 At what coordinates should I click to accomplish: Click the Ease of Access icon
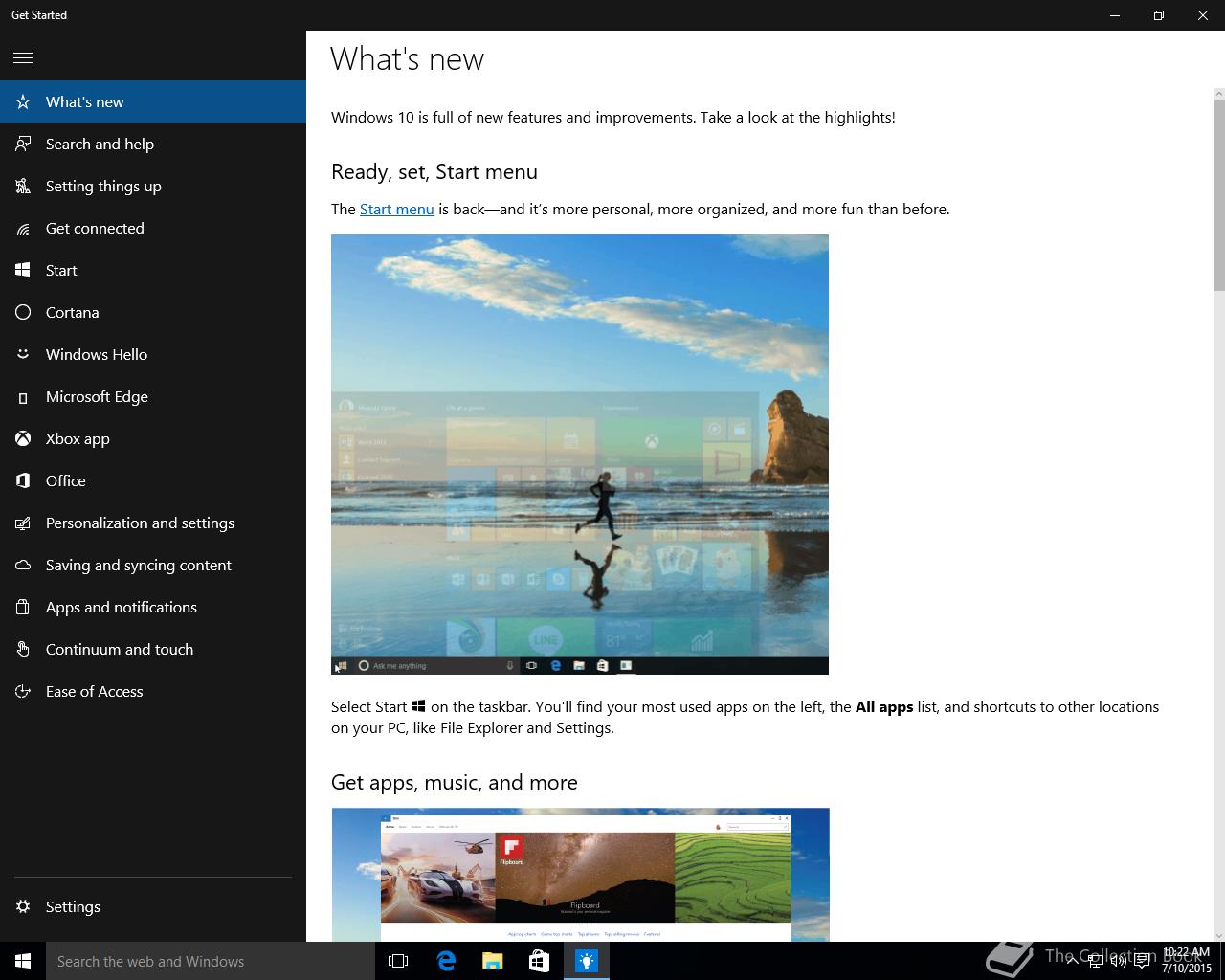(x=23, y=691)
